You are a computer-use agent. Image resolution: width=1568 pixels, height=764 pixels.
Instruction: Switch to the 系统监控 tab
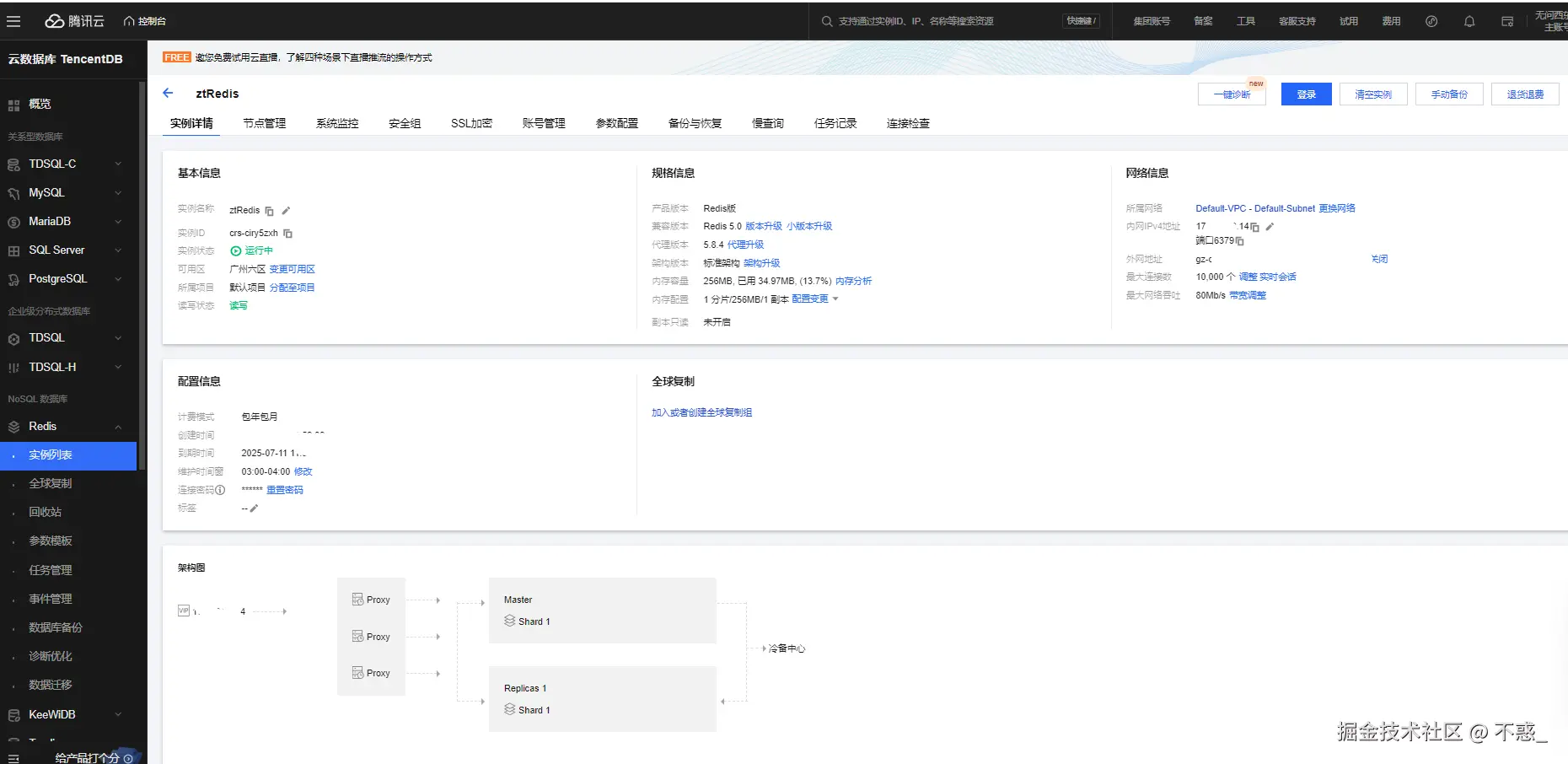pyautogui.click(x=337, y=123)
